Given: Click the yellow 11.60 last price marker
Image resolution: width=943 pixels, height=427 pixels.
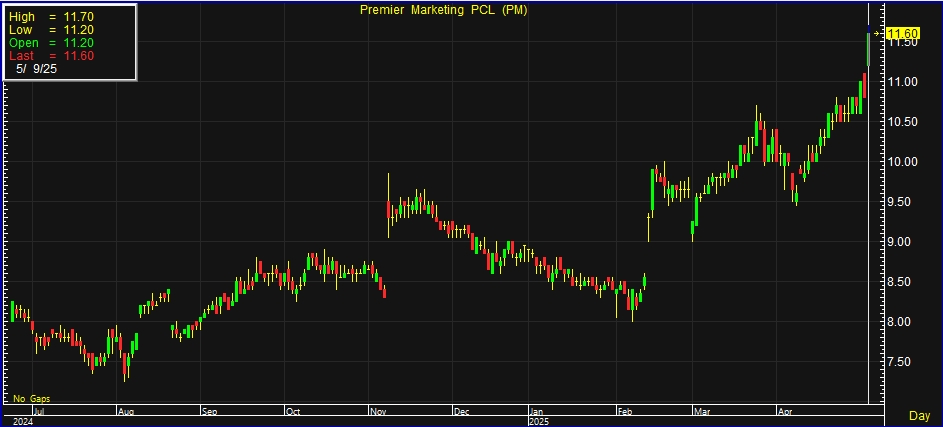Looking at the screenshot, I should pos(901,34).
